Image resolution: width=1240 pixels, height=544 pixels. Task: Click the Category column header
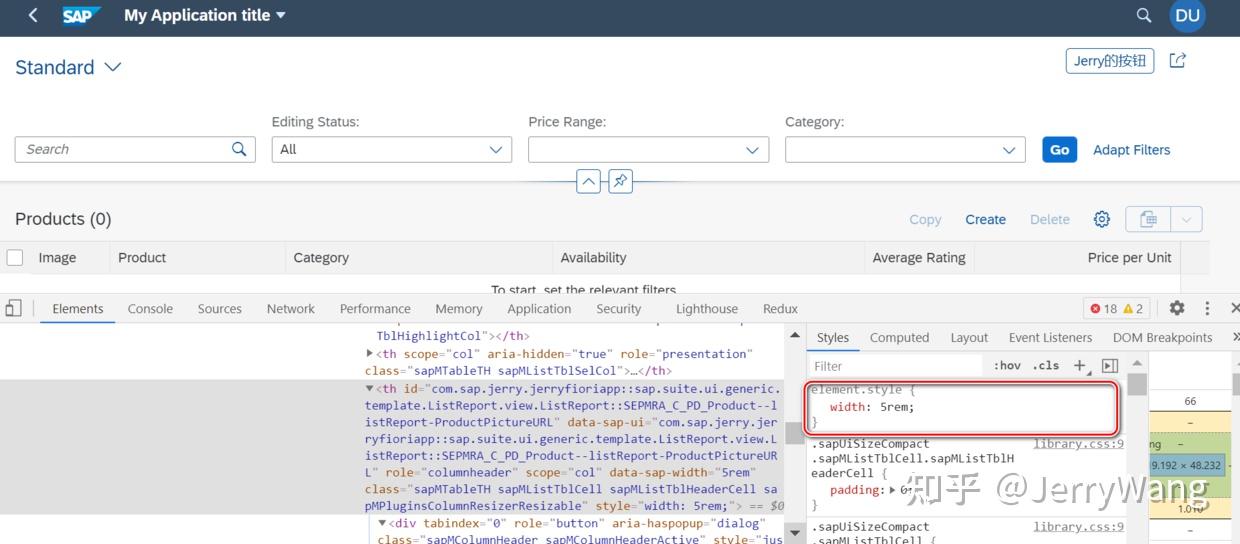[321, 257]
